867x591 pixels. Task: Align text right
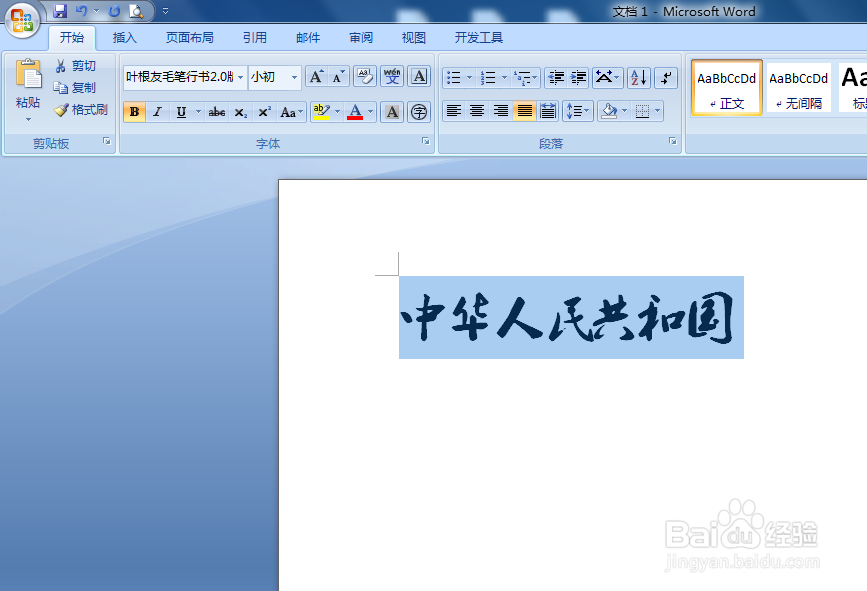coord(501,111)
